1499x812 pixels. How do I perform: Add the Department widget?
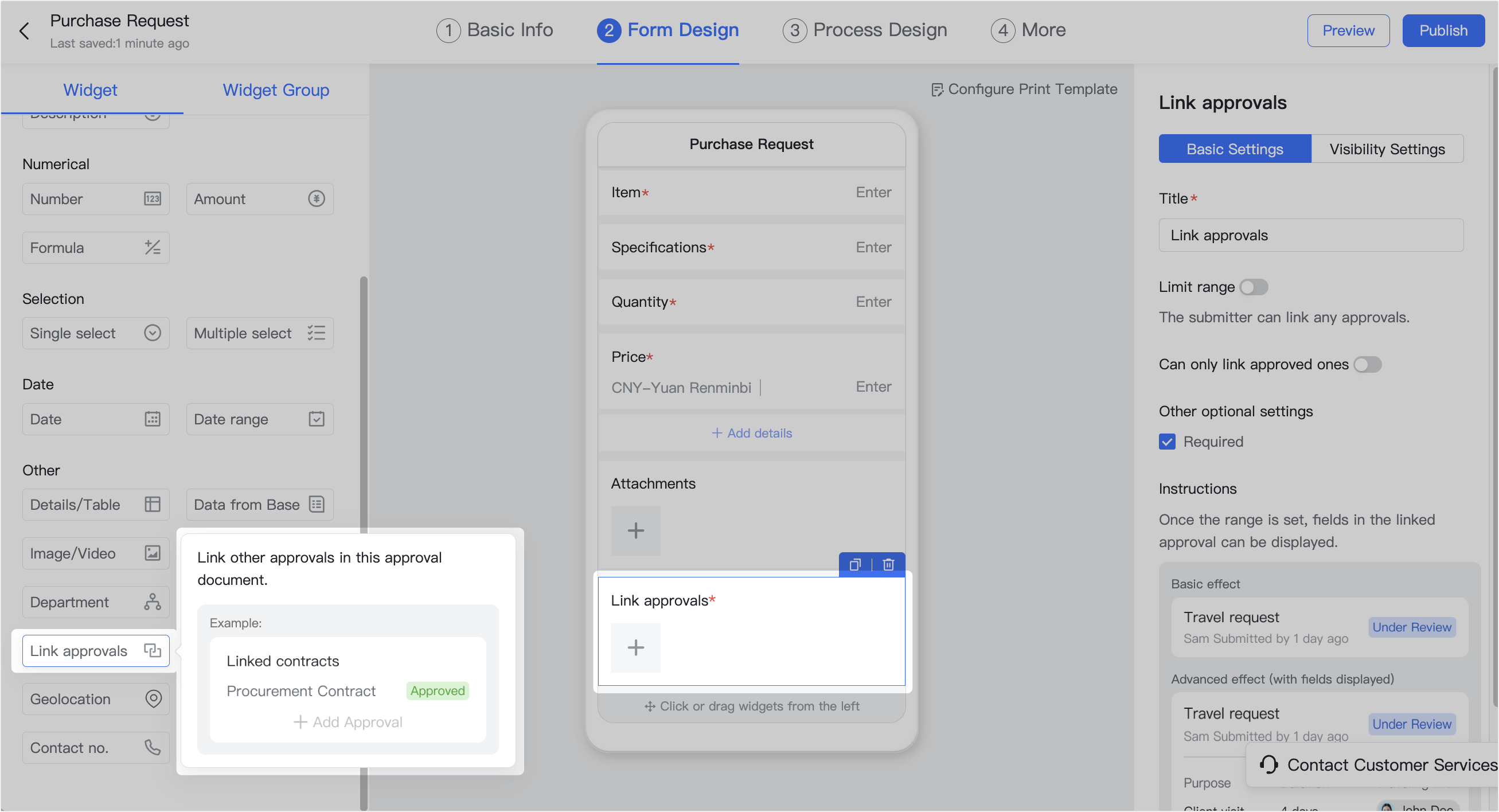click(96, 603)
